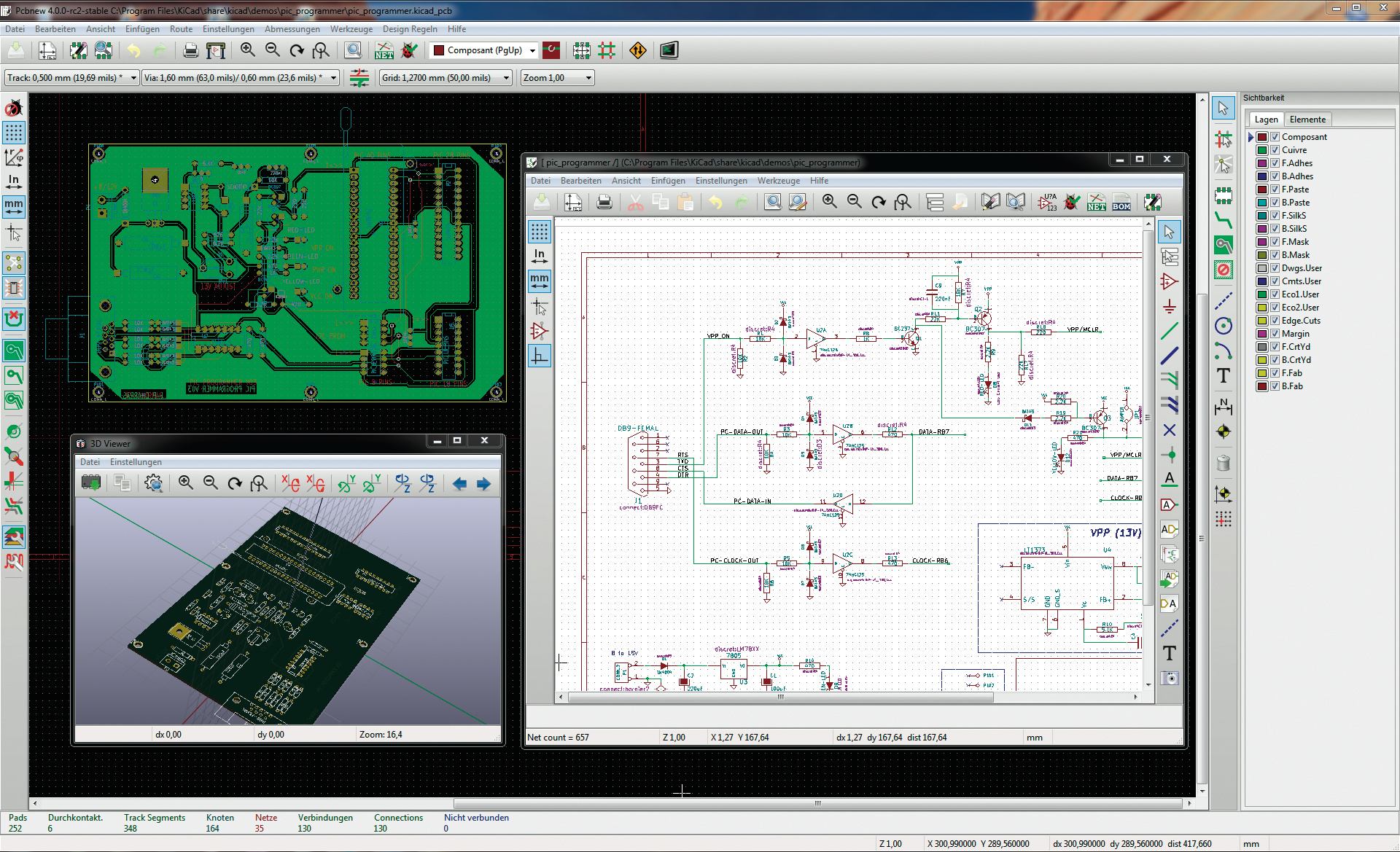Click the PCB canvas horizontal scrollbar
Image resolution: width=1400 pixels, height=852 pixels.
point(817,803)
